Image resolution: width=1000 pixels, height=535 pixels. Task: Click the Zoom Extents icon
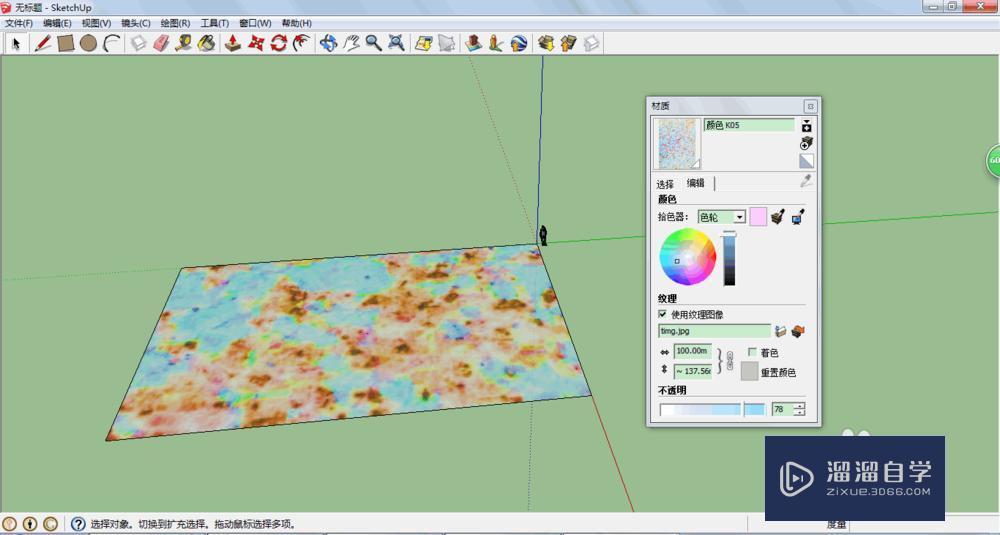tap(397, 43)
